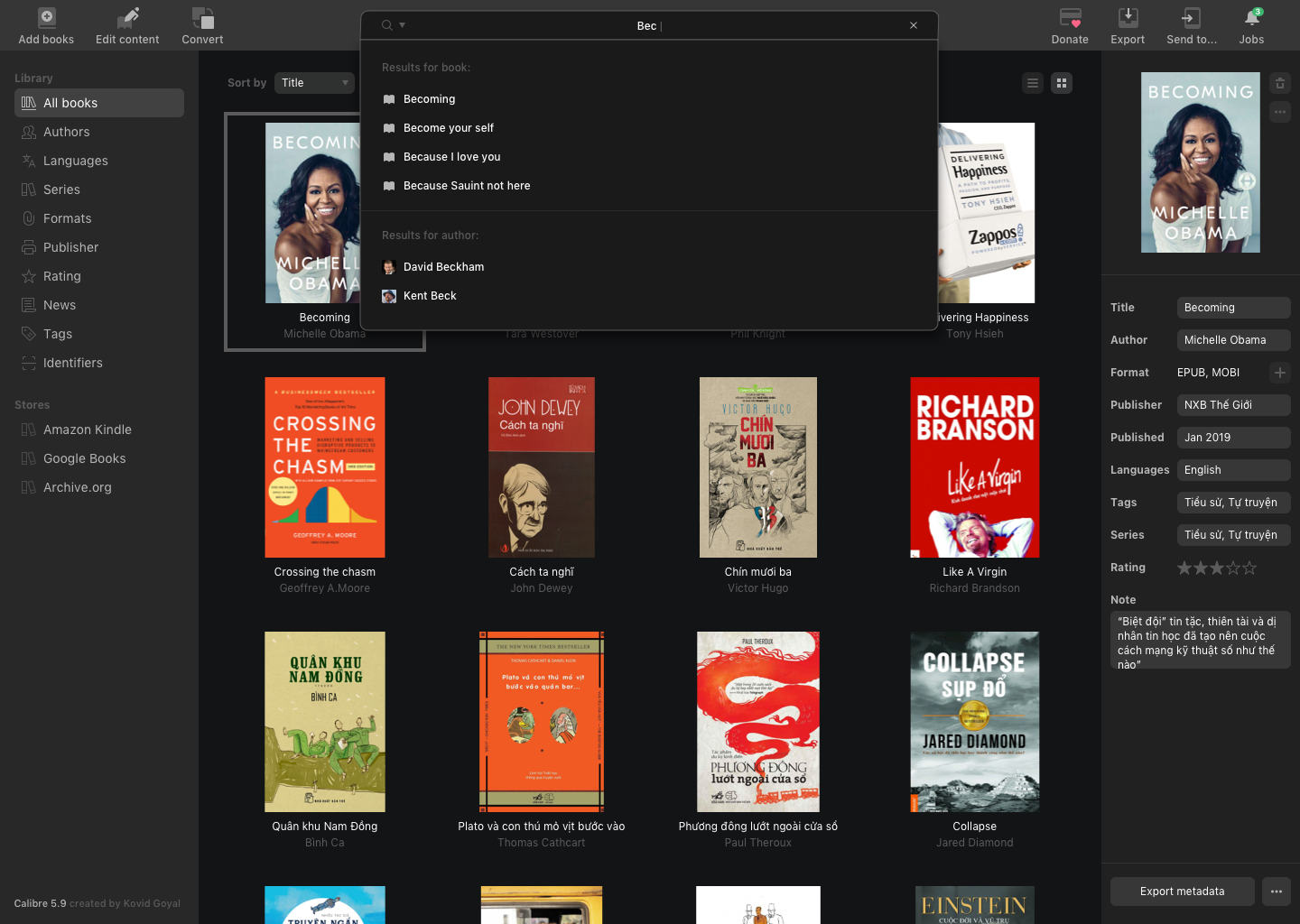Set rating to one star
This screenshot has height=924, width=1300.
click(1184, 568)
